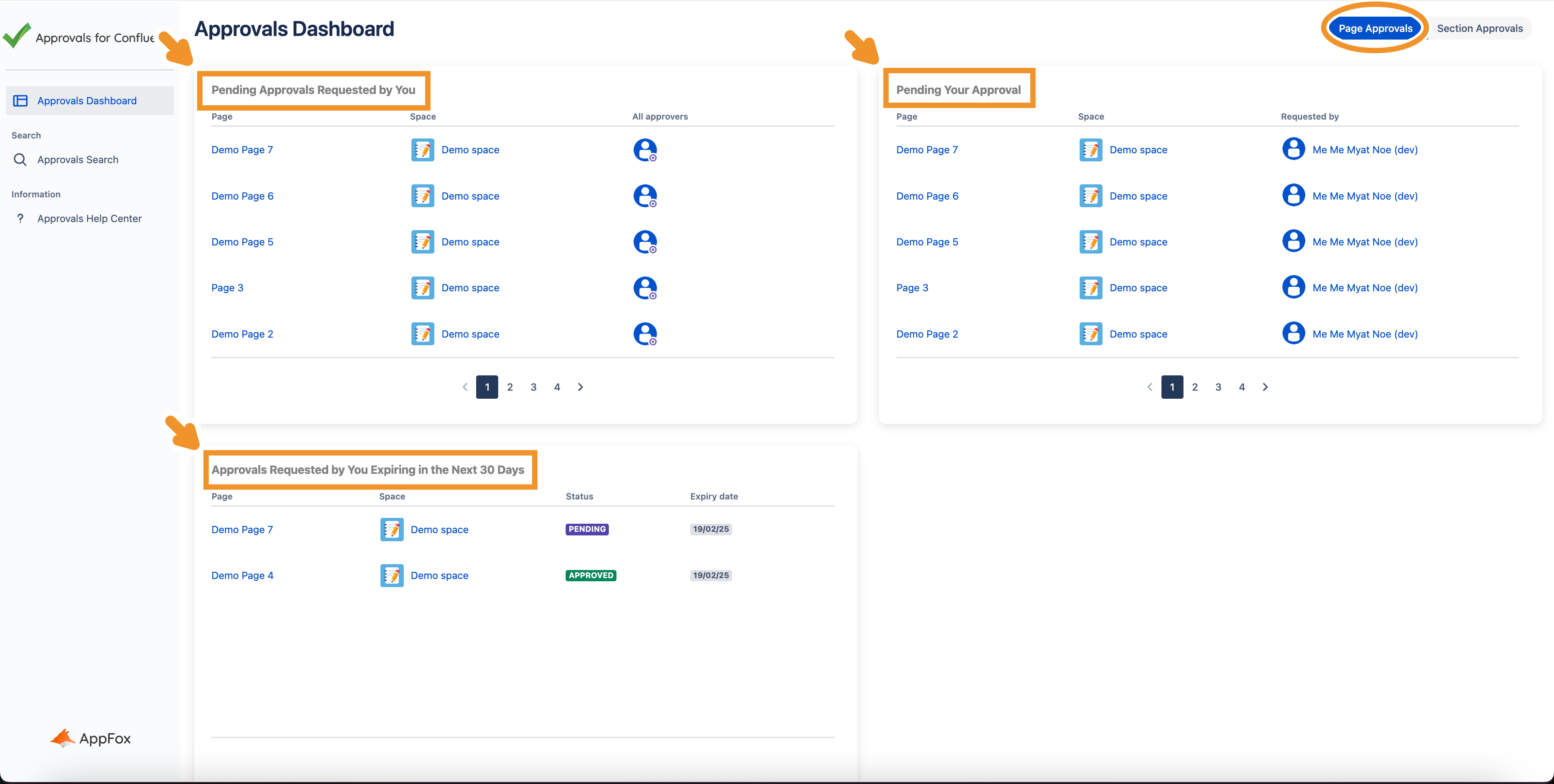Click requester avatar for Demo Page 6

1293,196
